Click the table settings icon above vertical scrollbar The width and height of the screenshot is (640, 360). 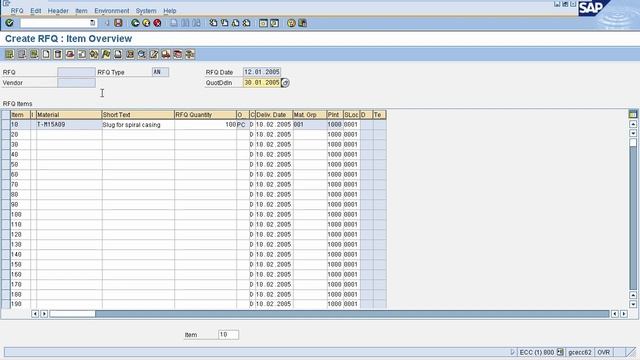pyautogui.click(x=633, y=115)
